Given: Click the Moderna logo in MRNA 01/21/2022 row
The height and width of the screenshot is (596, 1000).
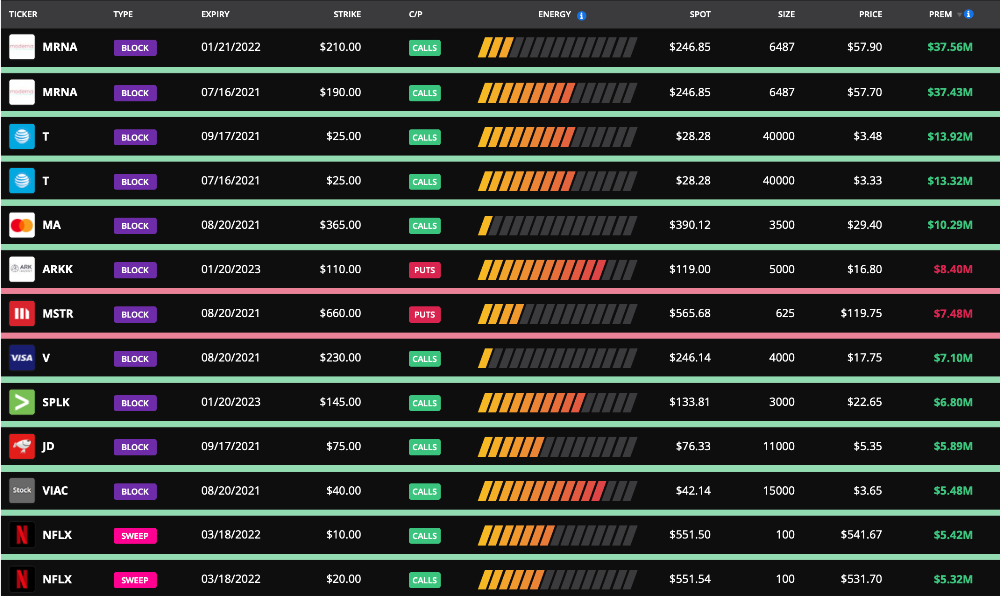Looking at the screenshot, I should pos(22,47).
